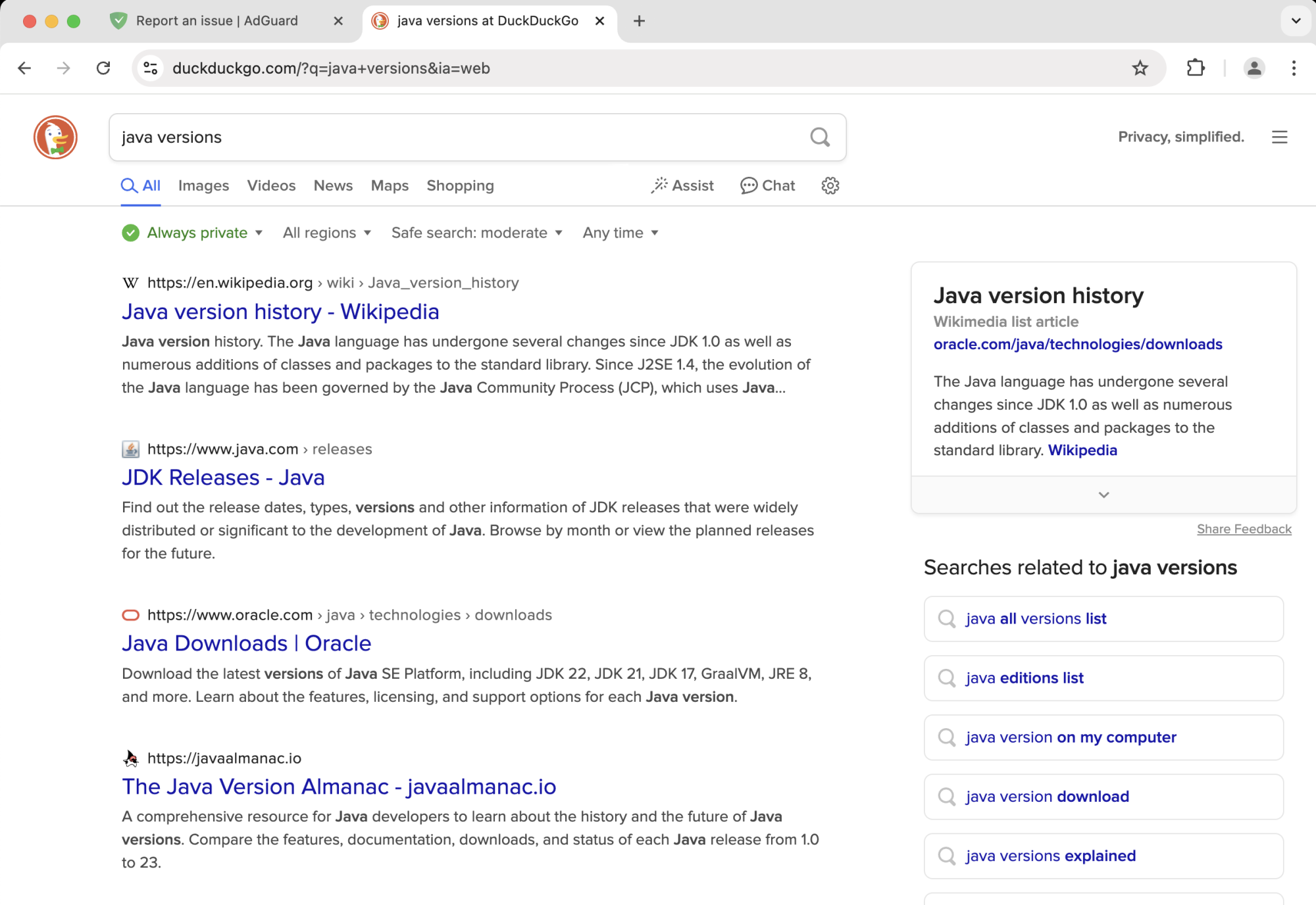The width and height of the screenshot is (1316, 905).
Task: Close the AdGuard Report an issue tab
Action: 338,21
